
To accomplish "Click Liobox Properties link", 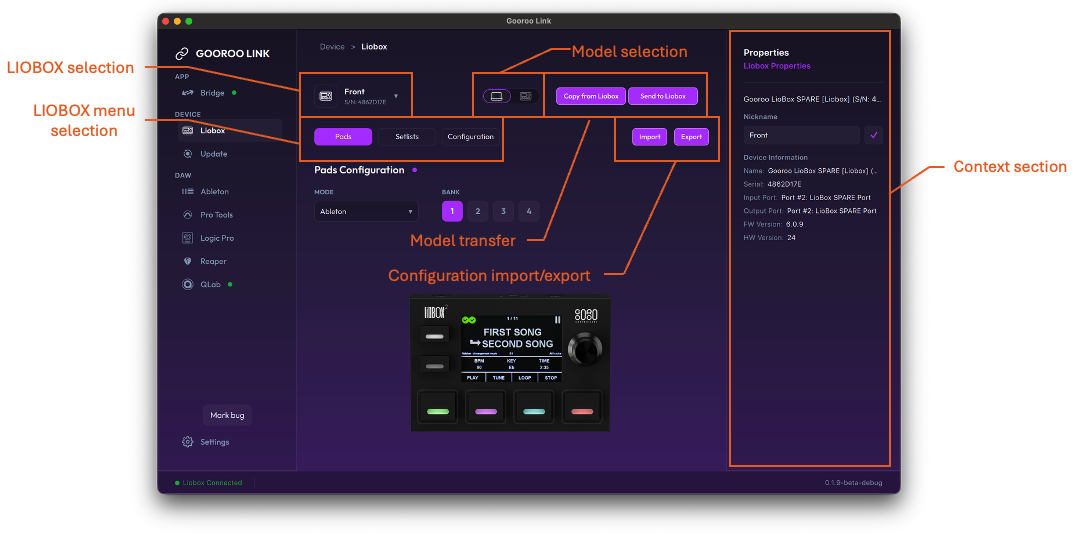I will [x=776, y=66].
